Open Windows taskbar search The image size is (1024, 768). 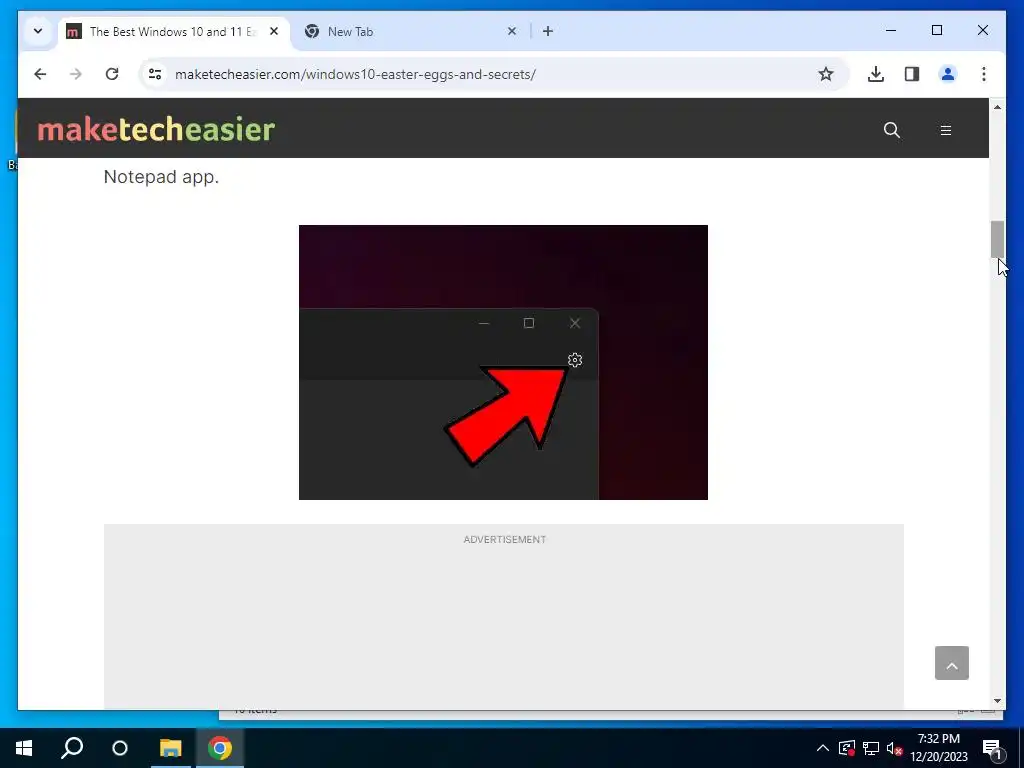coord(72,748)
